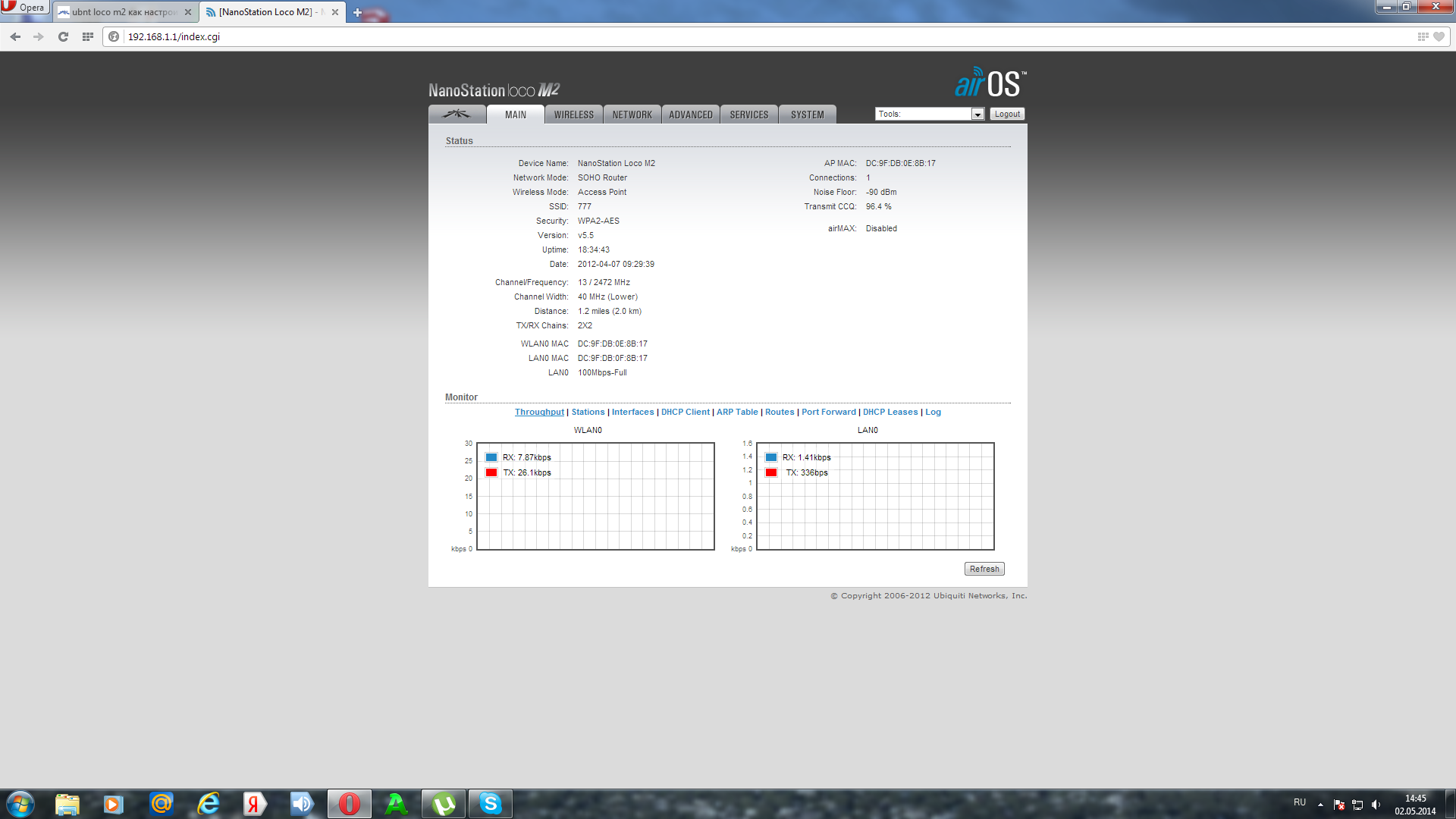Click the 13 / 2472 MHz channel value
The height and width of the screenshot is (819, 1456).
coord(604,282)
